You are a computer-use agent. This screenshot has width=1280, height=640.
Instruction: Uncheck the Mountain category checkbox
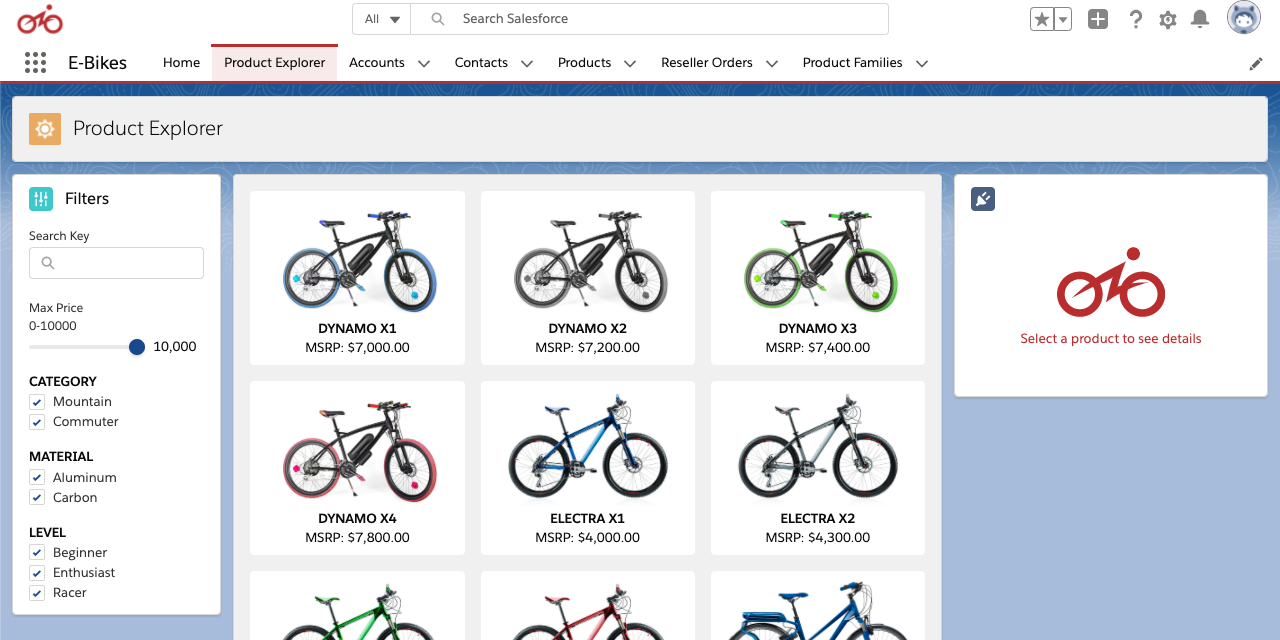click(x=37, y=402)
